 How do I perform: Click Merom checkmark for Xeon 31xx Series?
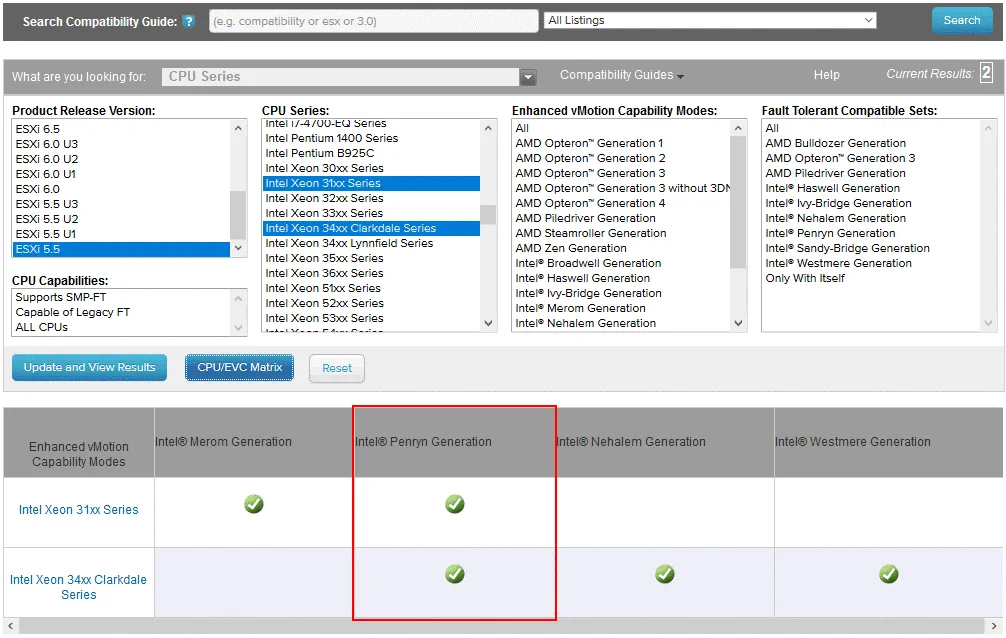254,504
